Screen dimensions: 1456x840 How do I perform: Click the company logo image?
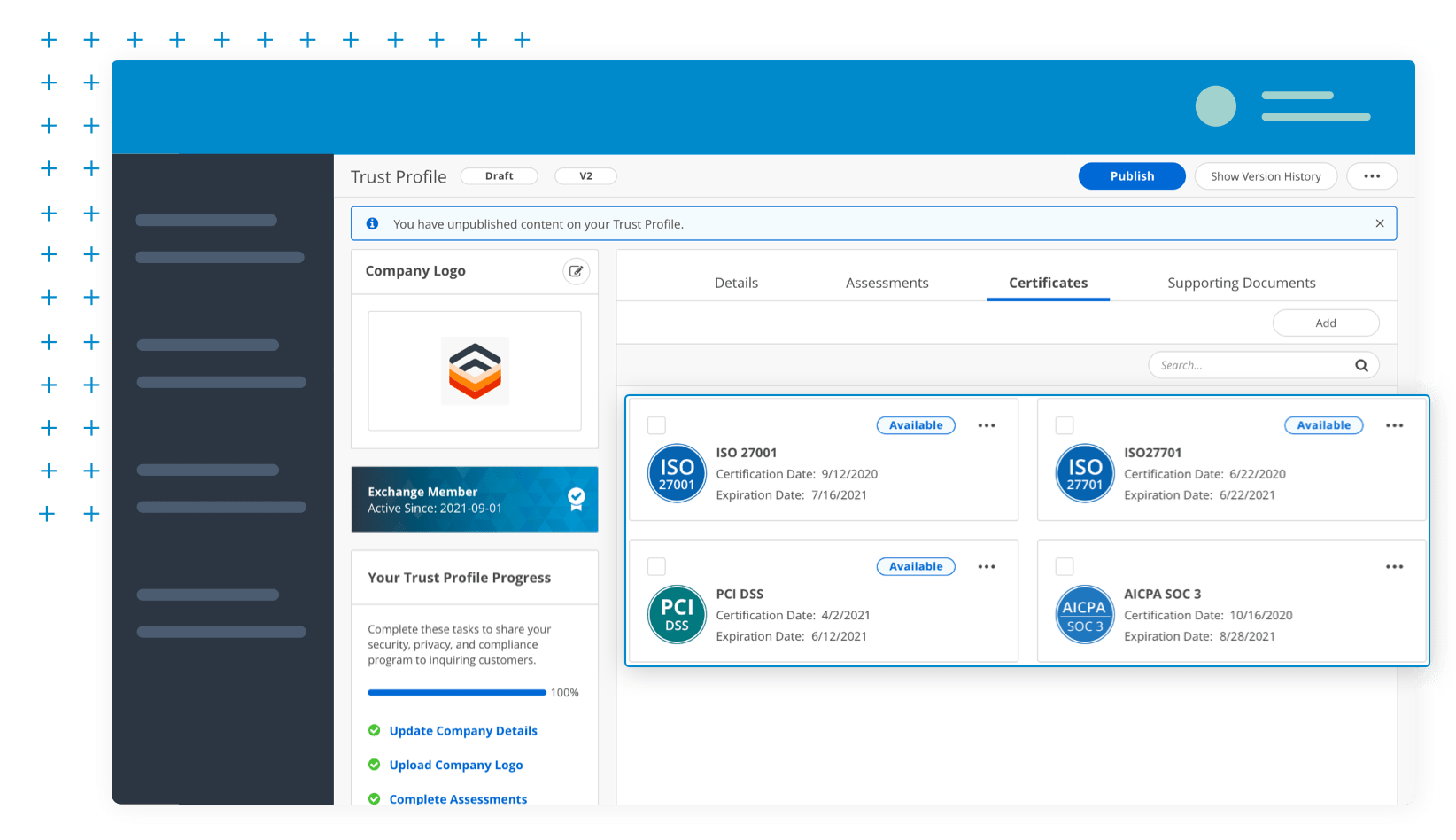[x=476, y=370]
